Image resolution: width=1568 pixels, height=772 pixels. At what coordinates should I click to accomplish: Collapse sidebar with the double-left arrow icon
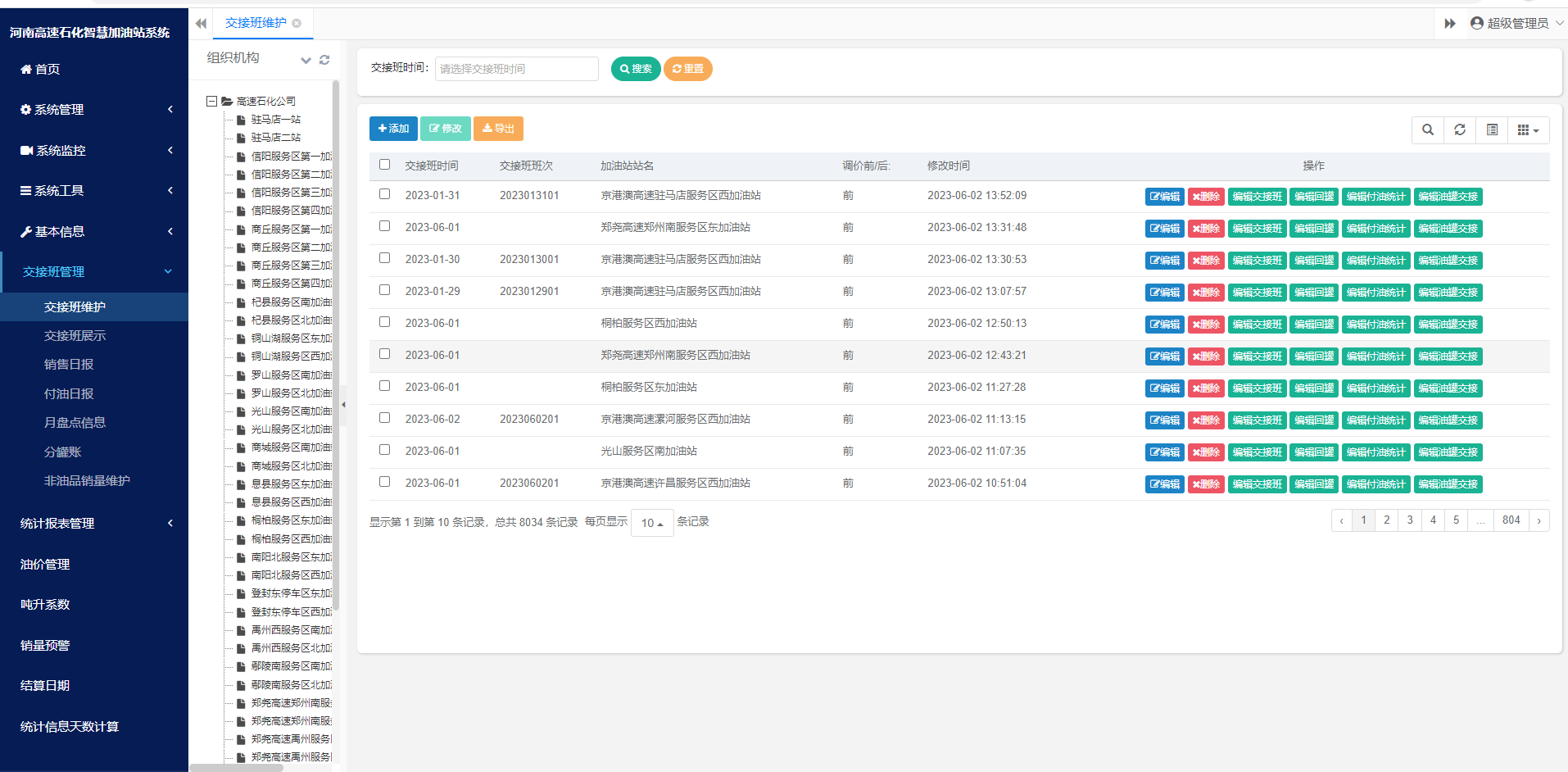point(201,23)
